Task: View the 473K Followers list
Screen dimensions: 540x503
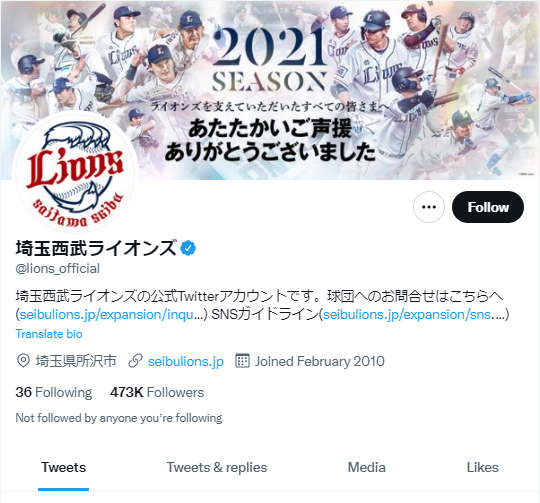Action: click(157, 392)
